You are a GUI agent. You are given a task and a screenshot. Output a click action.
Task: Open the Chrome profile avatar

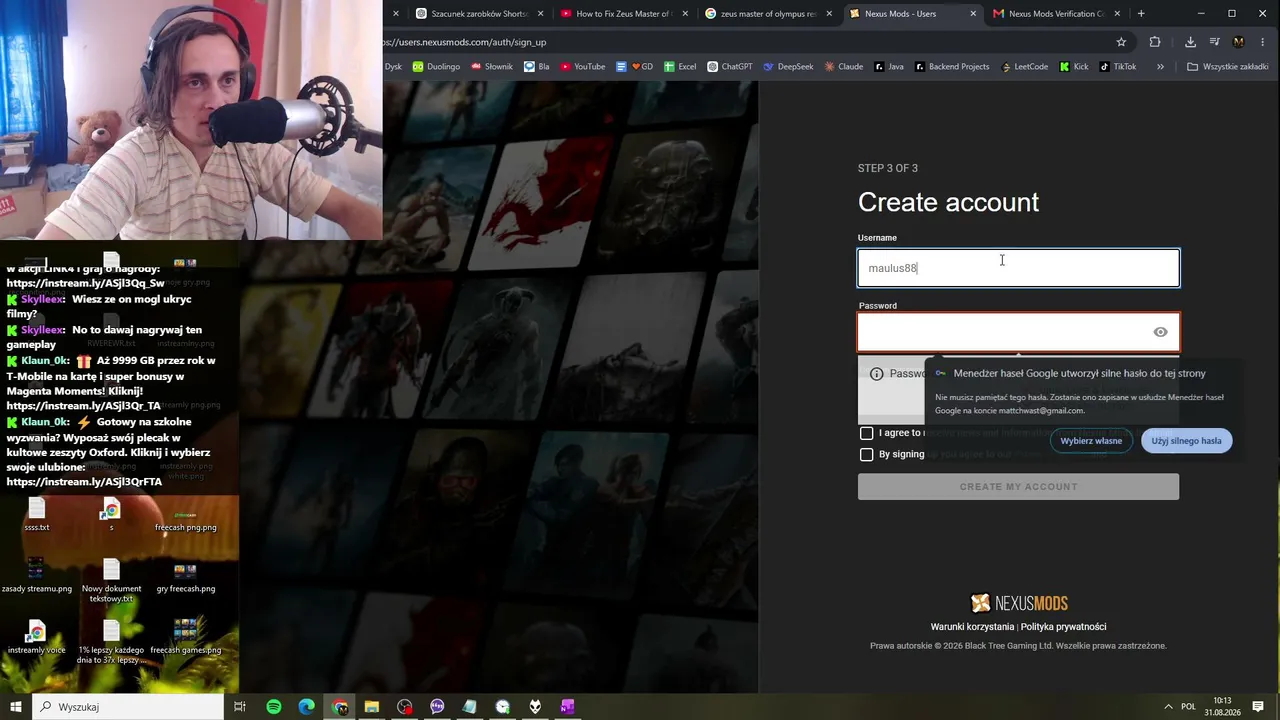1238,42
